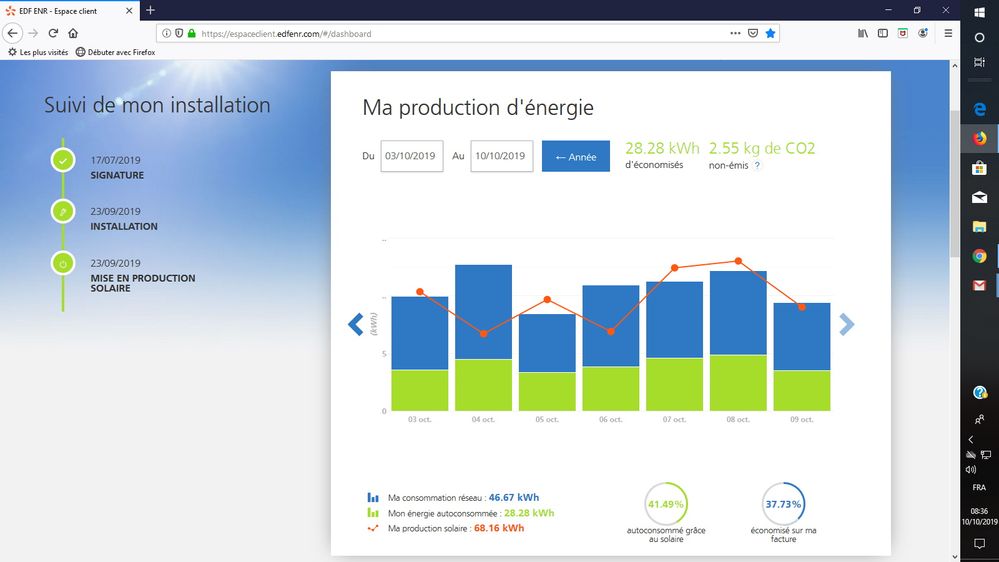Open the 'Au' end date picker
The width and height of the screenshot is (999, 562).
pos(501,156)
